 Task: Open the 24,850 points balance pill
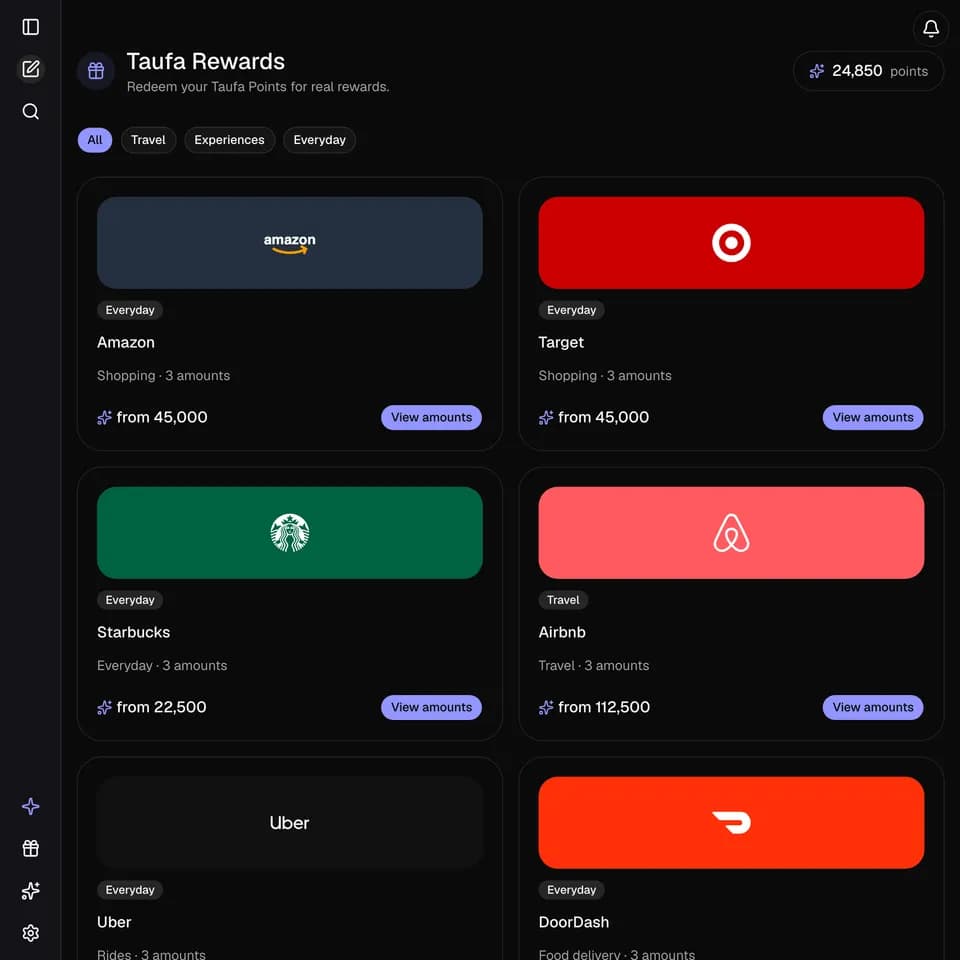868,71
